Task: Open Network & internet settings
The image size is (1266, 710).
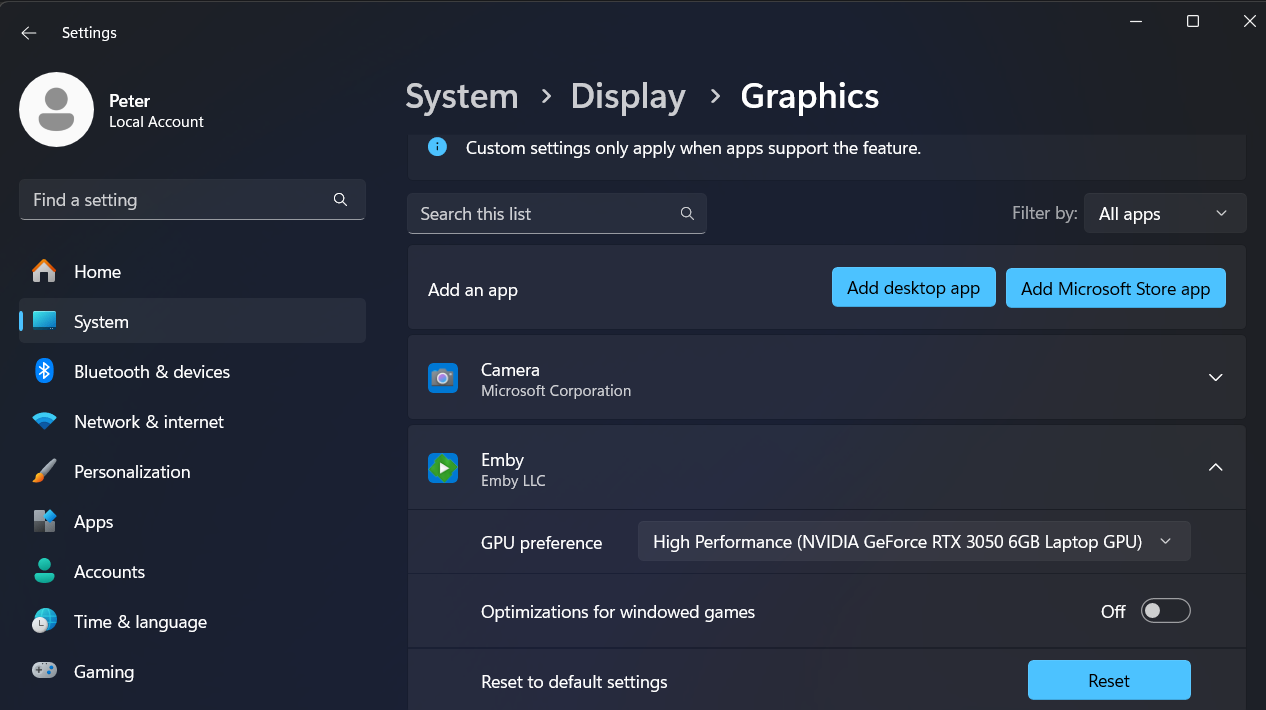Action: click(x=148, y=422)
